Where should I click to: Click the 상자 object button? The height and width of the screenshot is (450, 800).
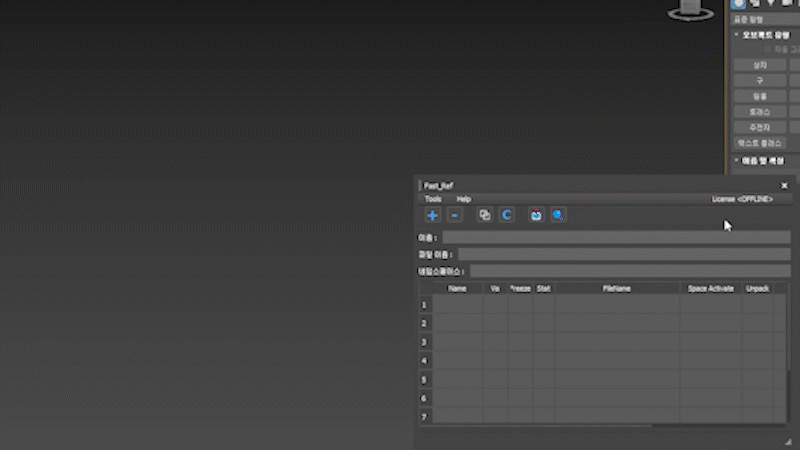[760, 65]
